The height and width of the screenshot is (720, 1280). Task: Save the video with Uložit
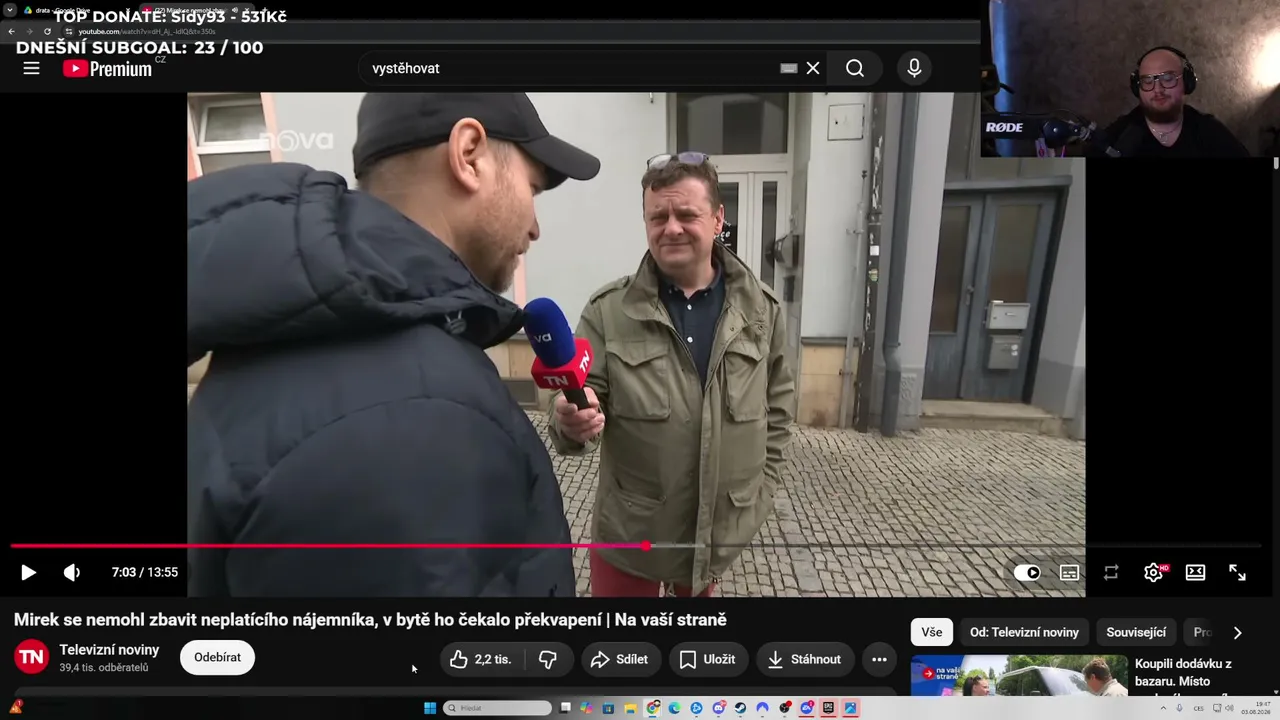[x=707, y=659]
